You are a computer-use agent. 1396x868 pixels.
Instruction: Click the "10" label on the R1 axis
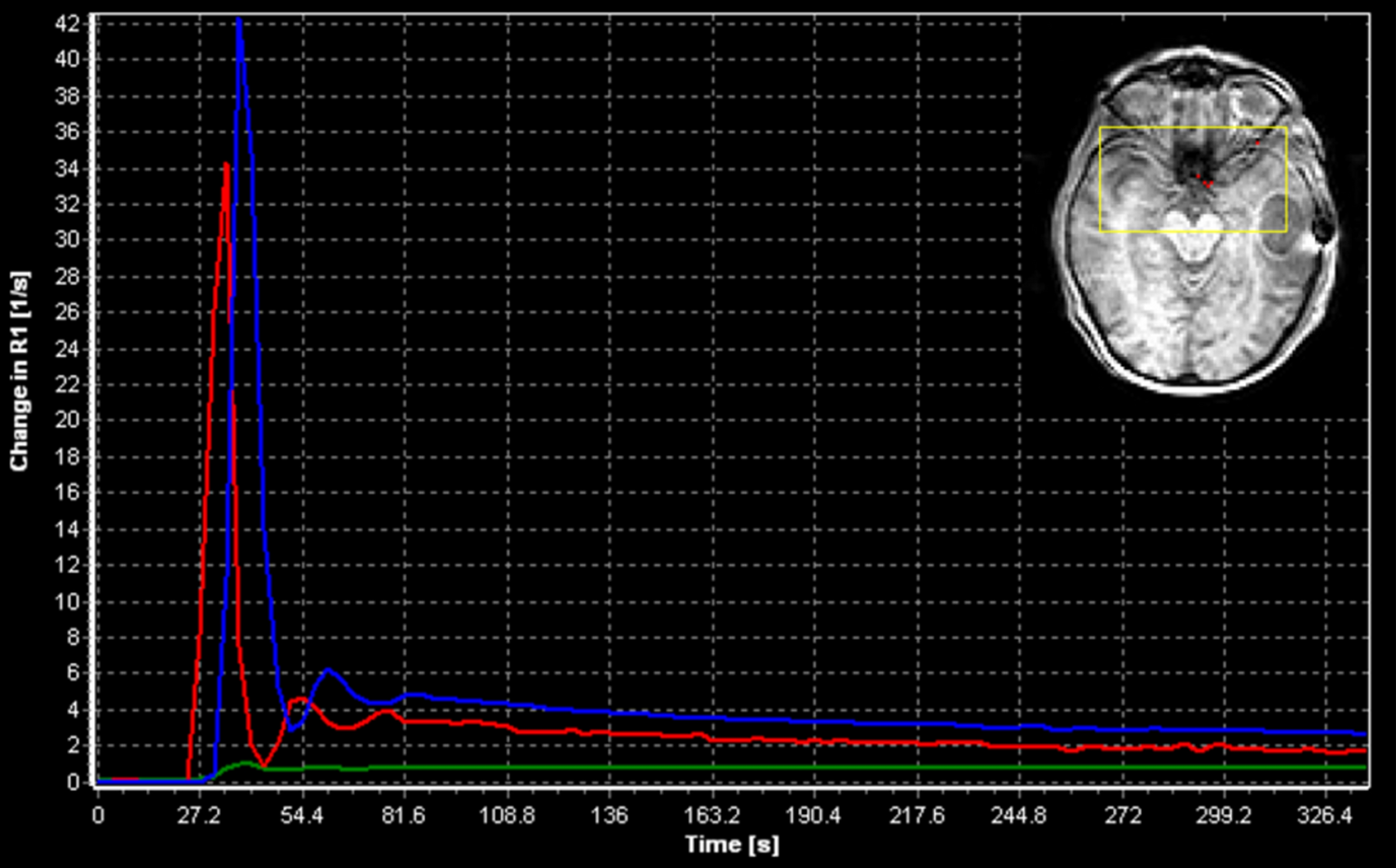click(67, 602)
